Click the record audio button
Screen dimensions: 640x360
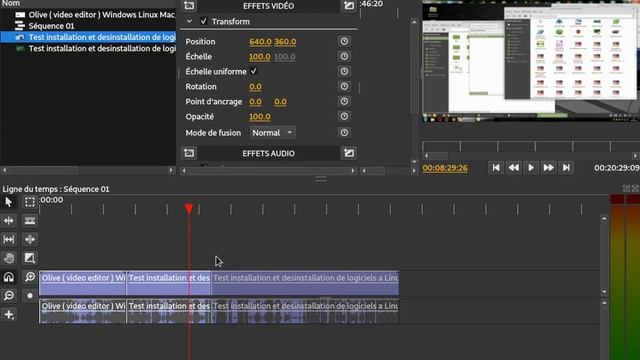[30, 296]
